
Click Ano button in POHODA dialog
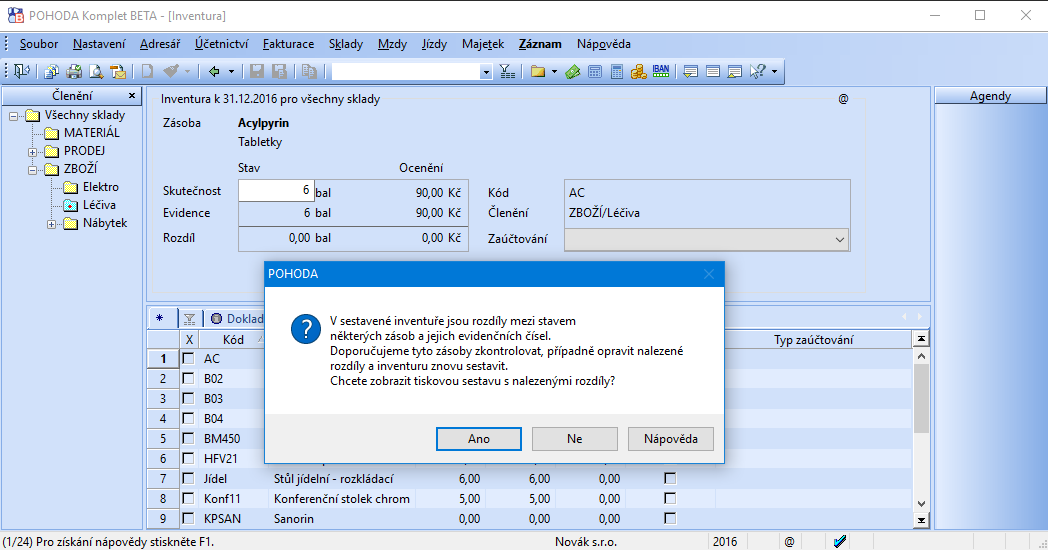click(x=479, y=439)
